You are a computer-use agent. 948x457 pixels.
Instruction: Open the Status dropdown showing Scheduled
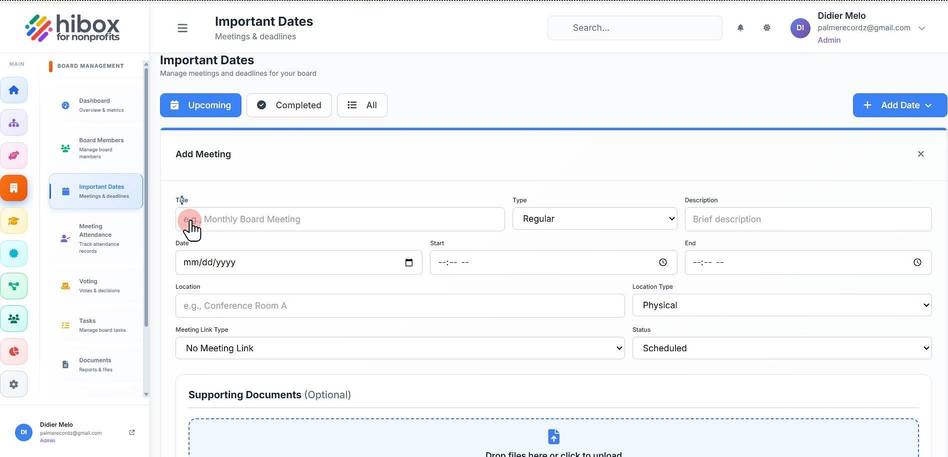[x=782, y=348]
